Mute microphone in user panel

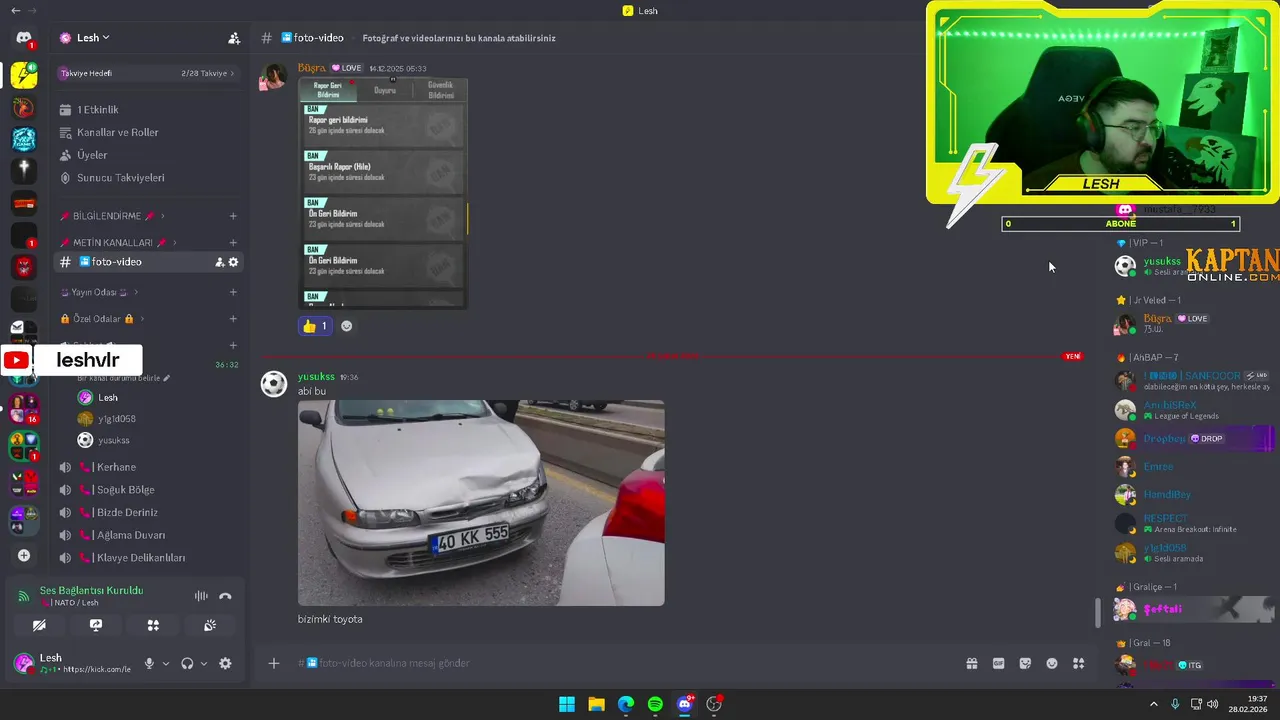coord(149,663)
